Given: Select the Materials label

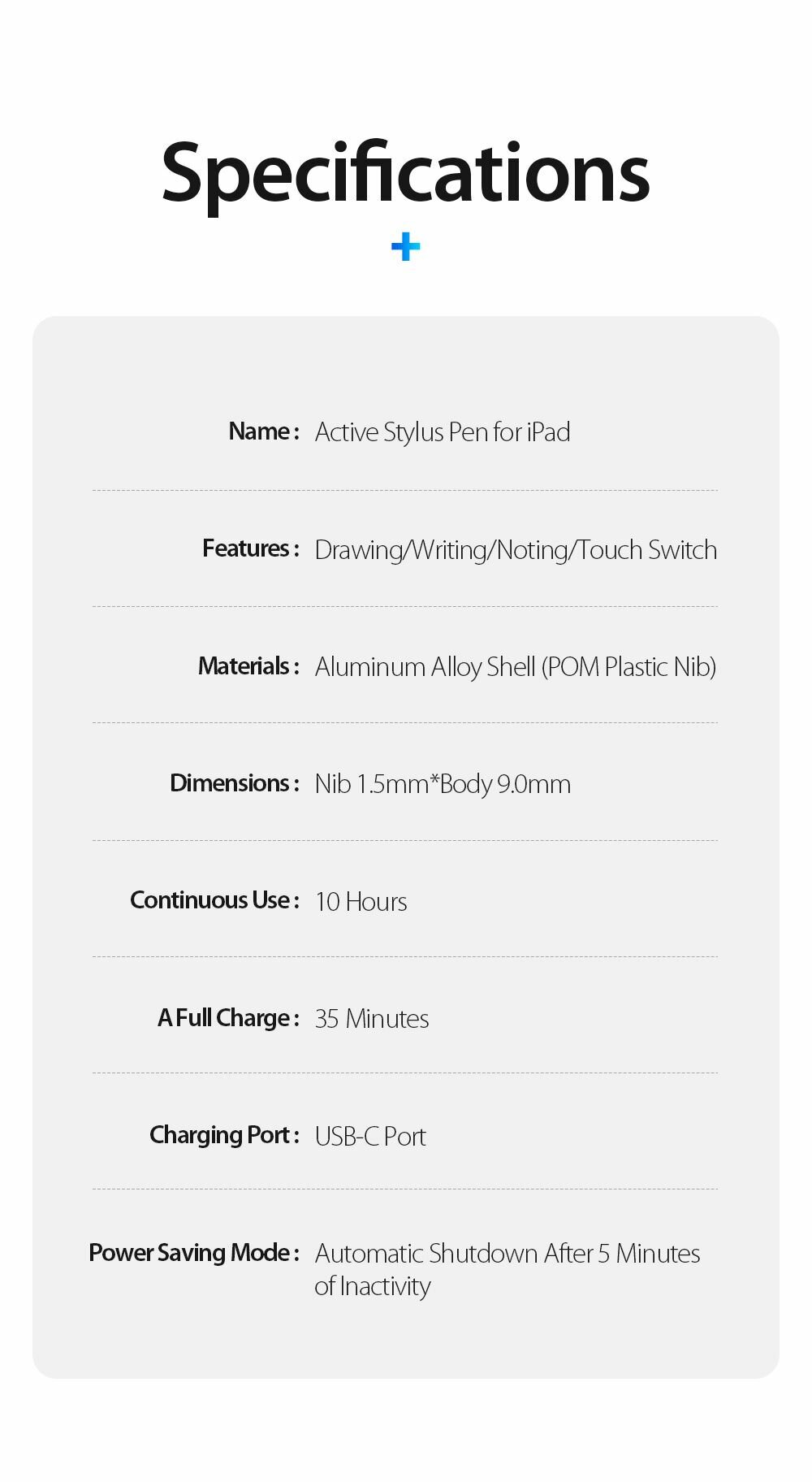Looking at the screenshot, I should [248, 666].
